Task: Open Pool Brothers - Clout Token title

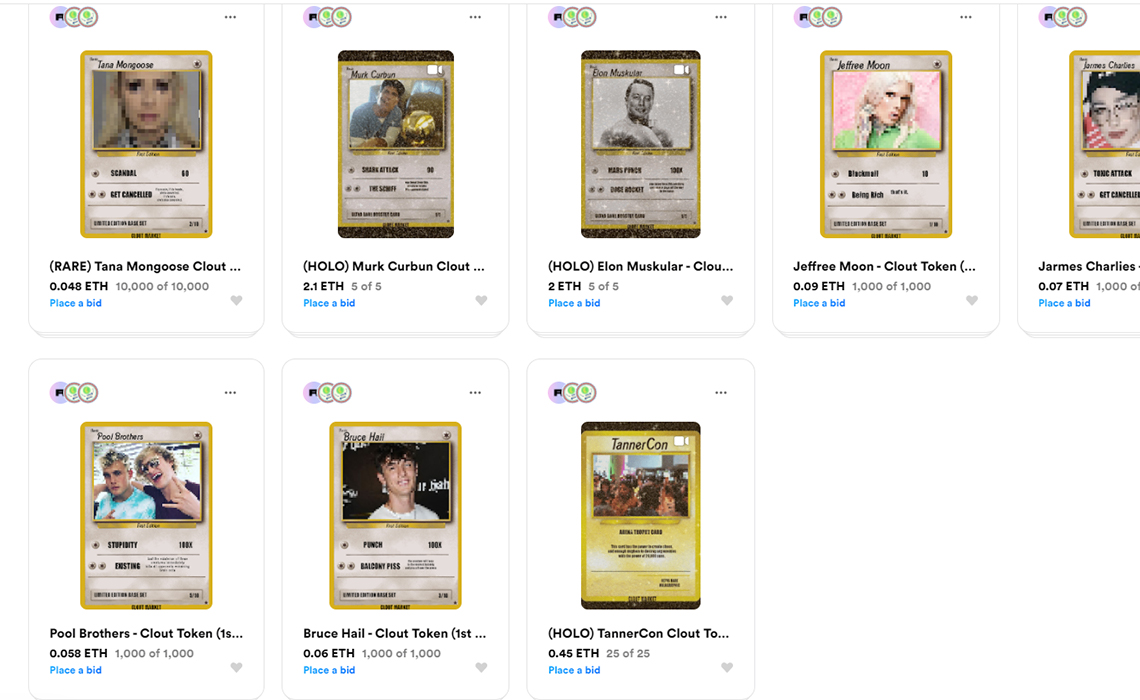Action: (146, 633)
